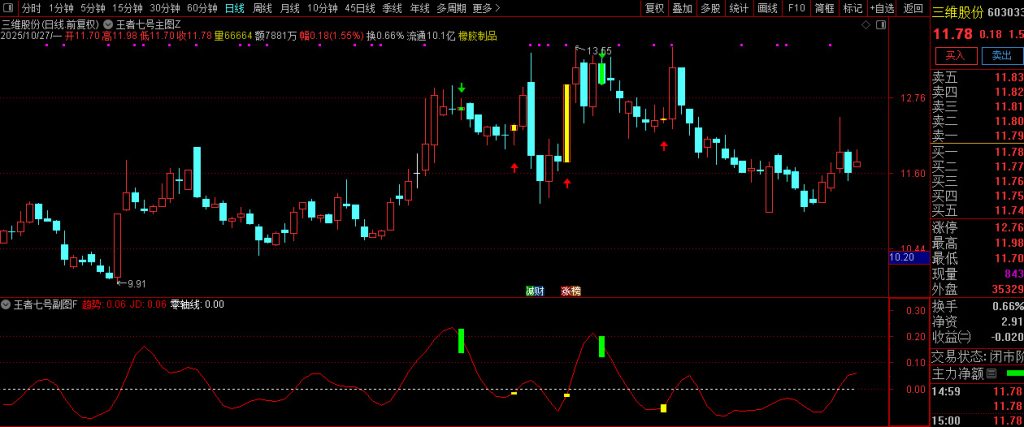
Task: Click the green down arrow signal on chart
Action: tap(461, 89)
